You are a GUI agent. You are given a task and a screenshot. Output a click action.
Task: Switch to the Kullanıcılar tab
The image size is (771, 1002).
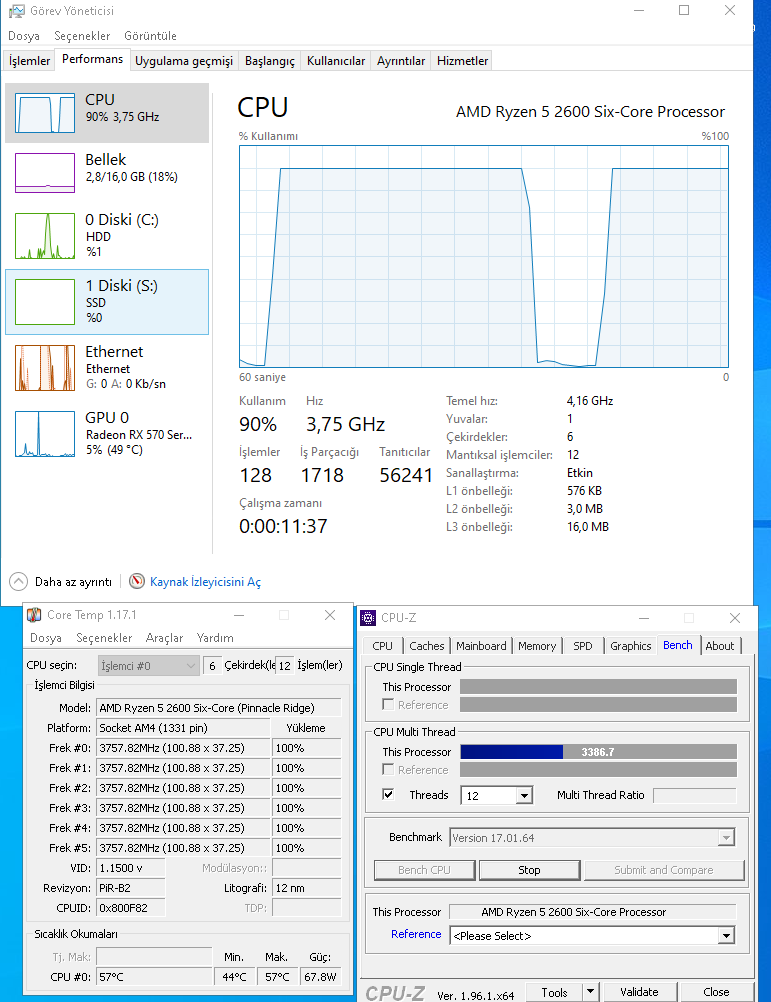pyautogui.click(x=336, y=61)
